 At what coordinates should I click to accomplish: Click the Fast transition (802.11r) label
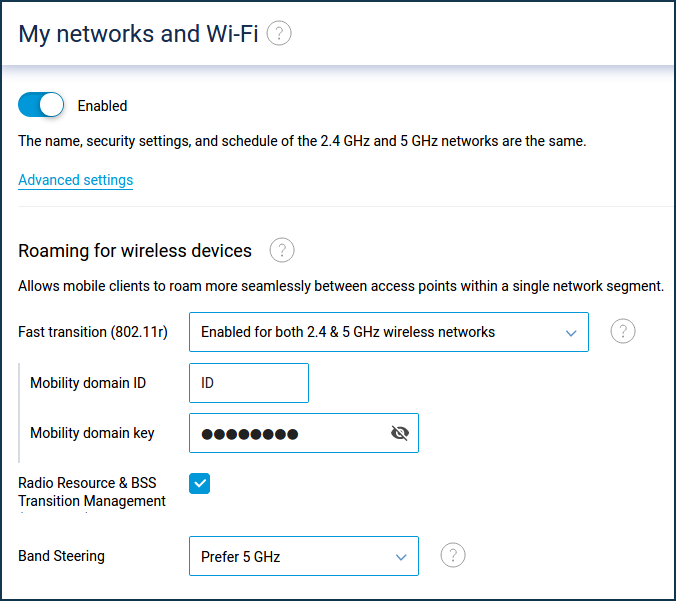click(93, 332)
